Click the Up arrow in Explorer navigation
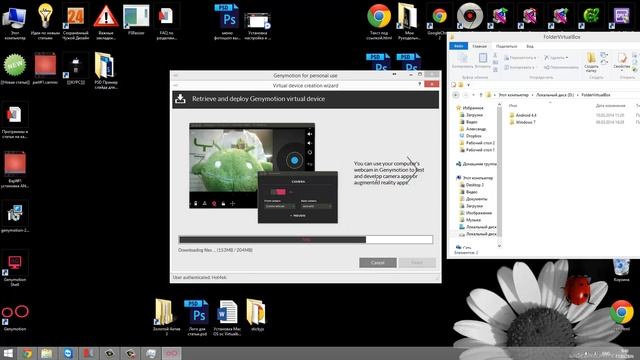Viewport: 640px width, 360px height. (x=480, y=95)
